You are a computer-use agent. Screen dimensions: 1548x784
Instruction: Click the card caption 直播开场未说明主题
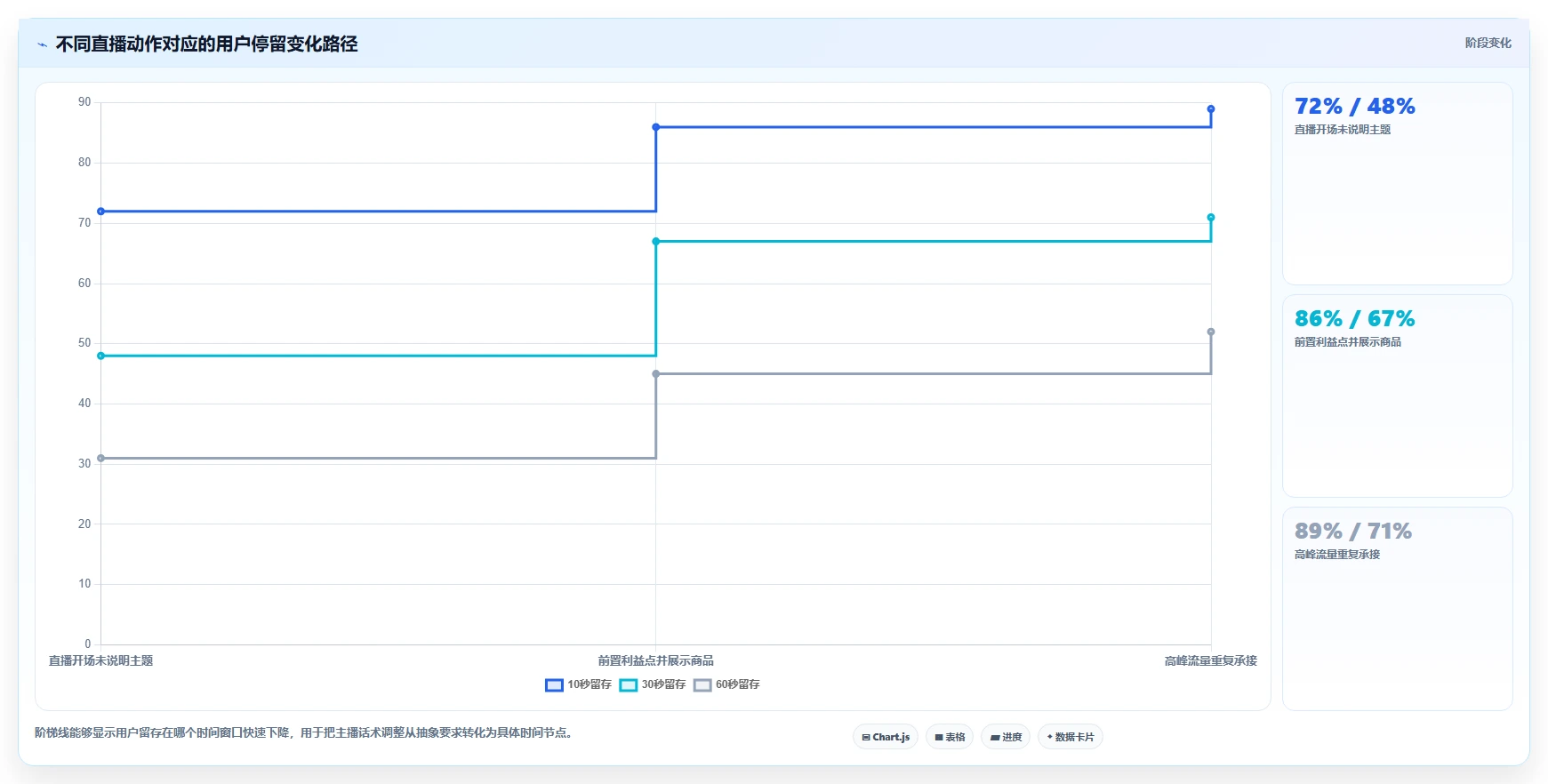point(1343,130)
